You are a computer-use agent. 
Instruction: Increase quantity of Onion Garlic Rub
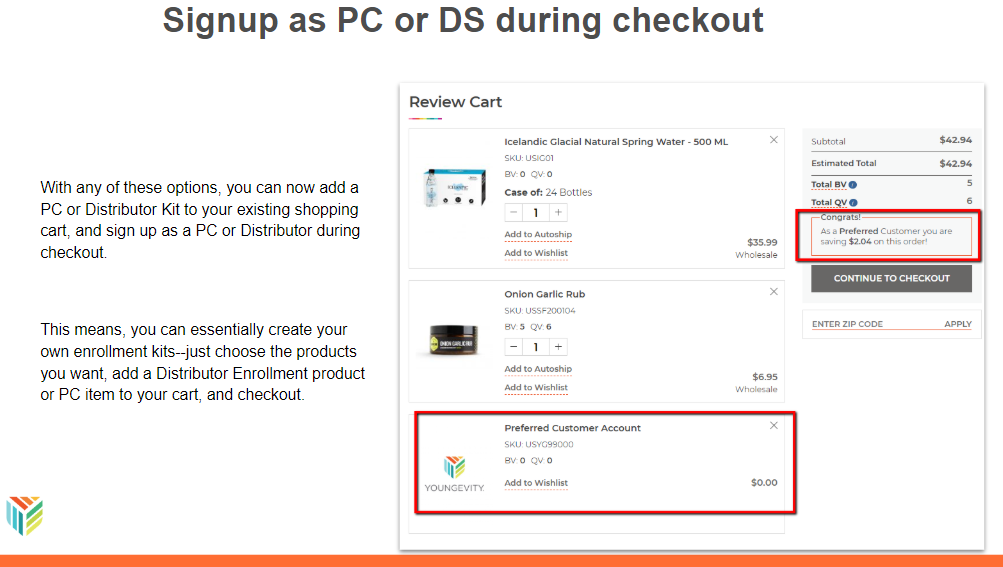[x=558, y=347]
